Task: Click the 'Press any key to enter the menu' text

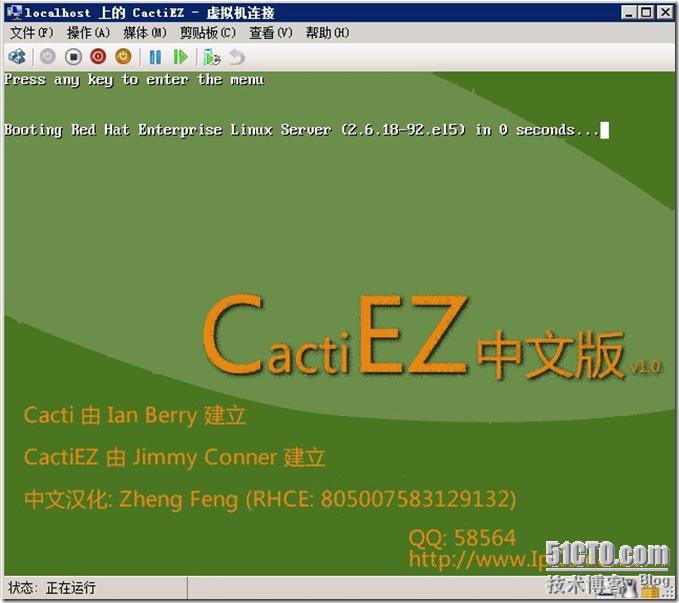Action: (134, 80)
